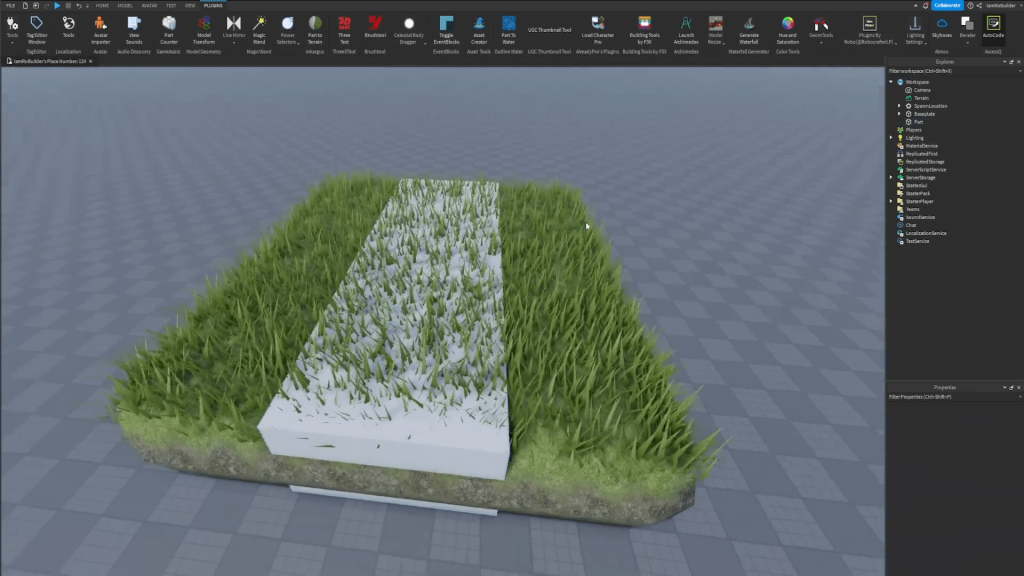Image resolution: width=1024 pixels, height=576 pixels.
Task: Open the Beveler dropdown
Action: (x=967, y=30)
